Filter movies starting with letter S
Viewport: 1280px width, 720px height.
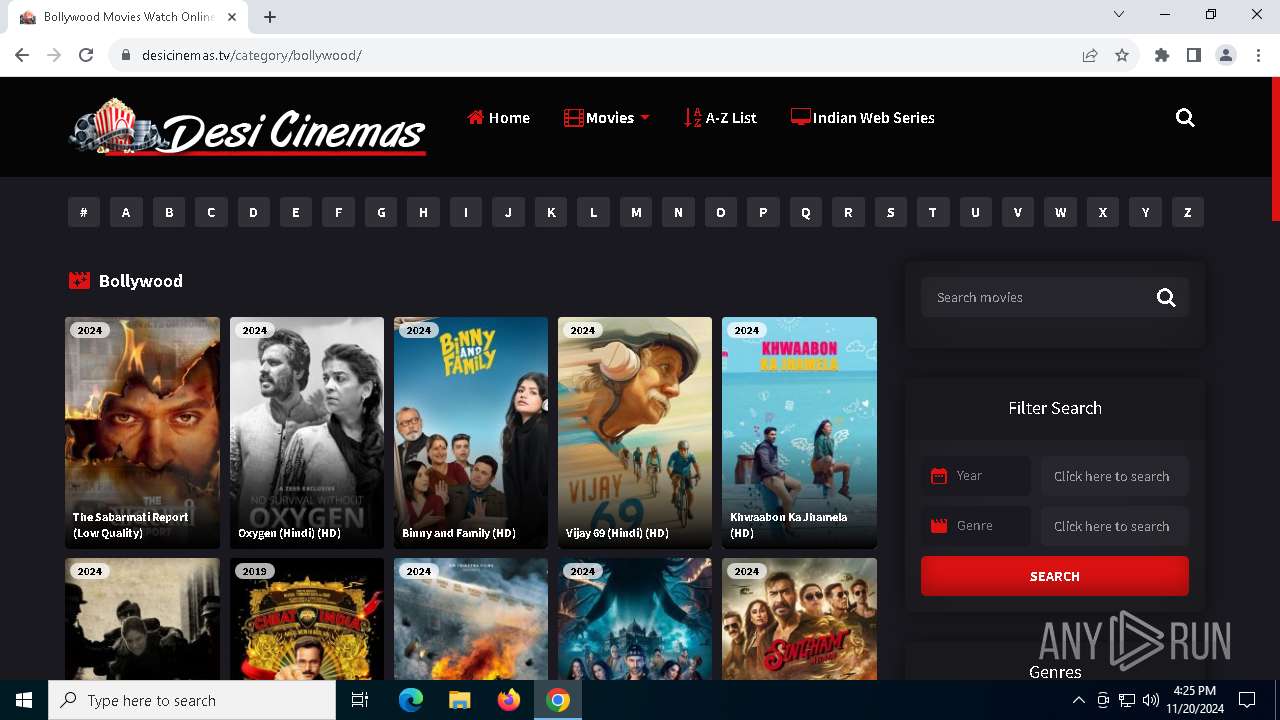(890, 212)
